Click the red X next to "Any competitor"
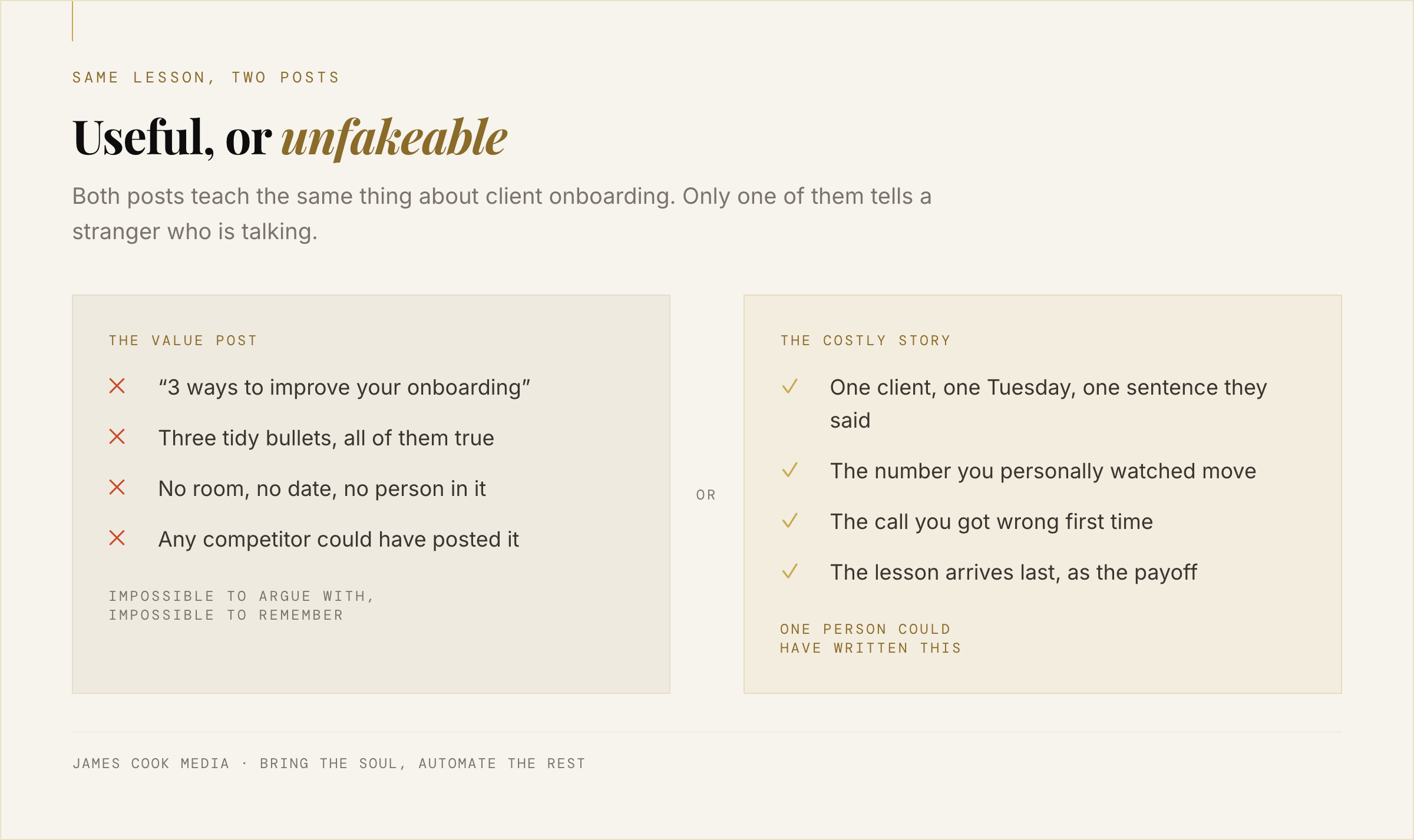The width and height of the screenshot is (1414, 840). pyautogui.click(x=117, y=538)
